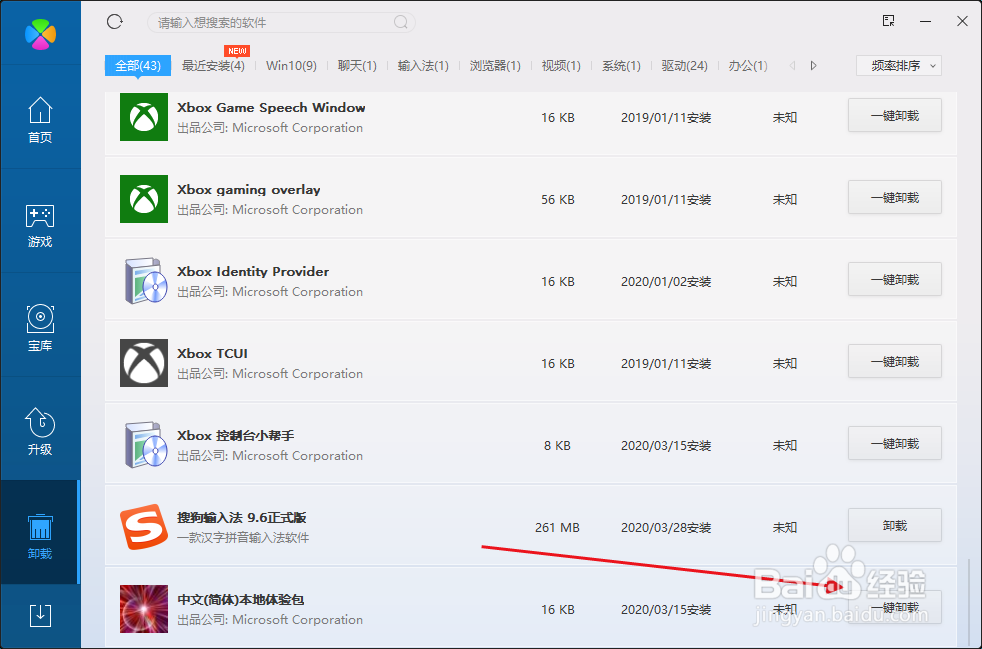Switch to the 聊天(1) tab

[357, 65]
